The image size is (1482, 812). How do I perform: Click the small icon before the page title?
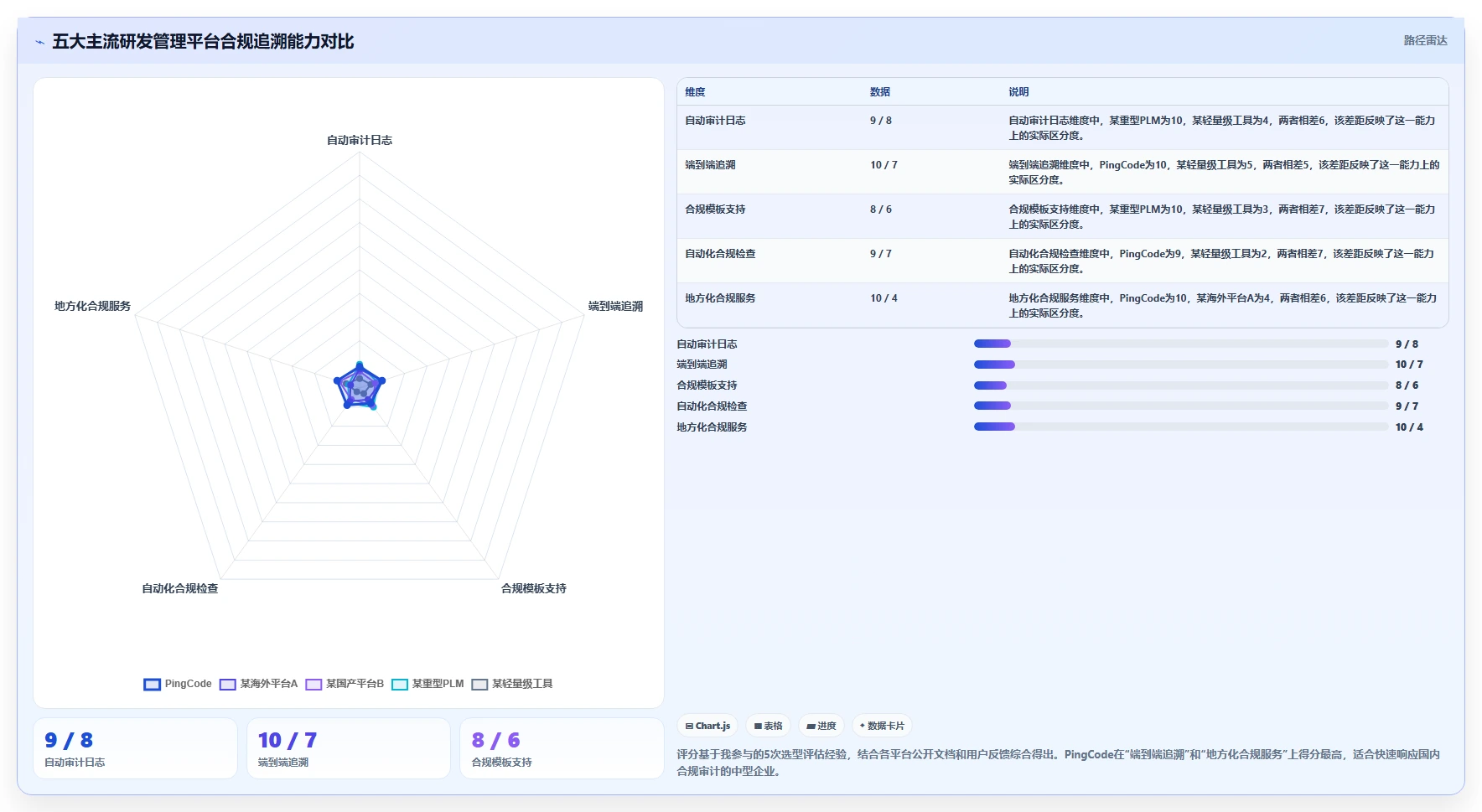(39, 42)
